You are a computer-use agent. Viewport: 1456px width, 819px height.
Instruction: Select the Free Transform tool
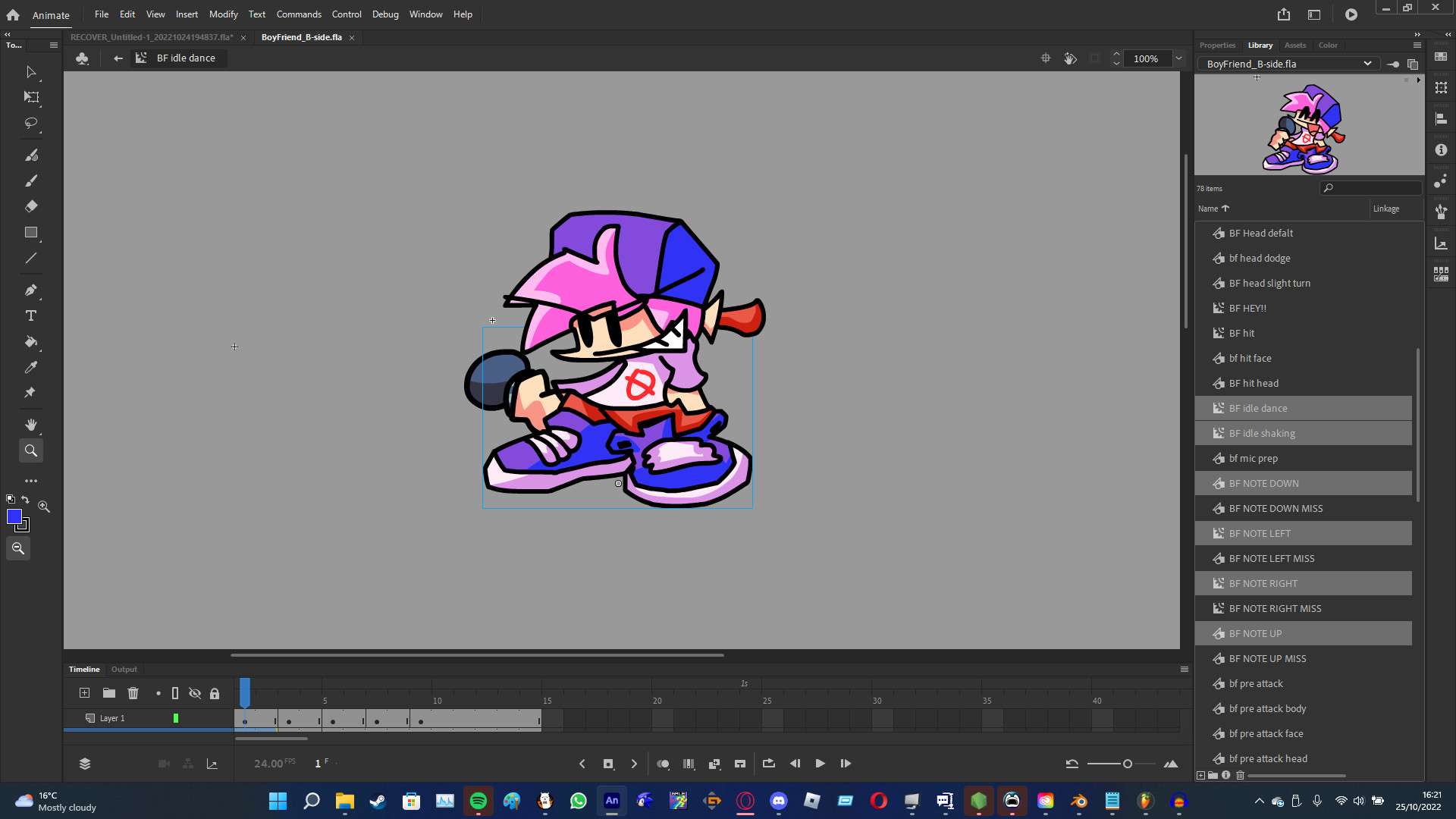(x=31, y=97)
